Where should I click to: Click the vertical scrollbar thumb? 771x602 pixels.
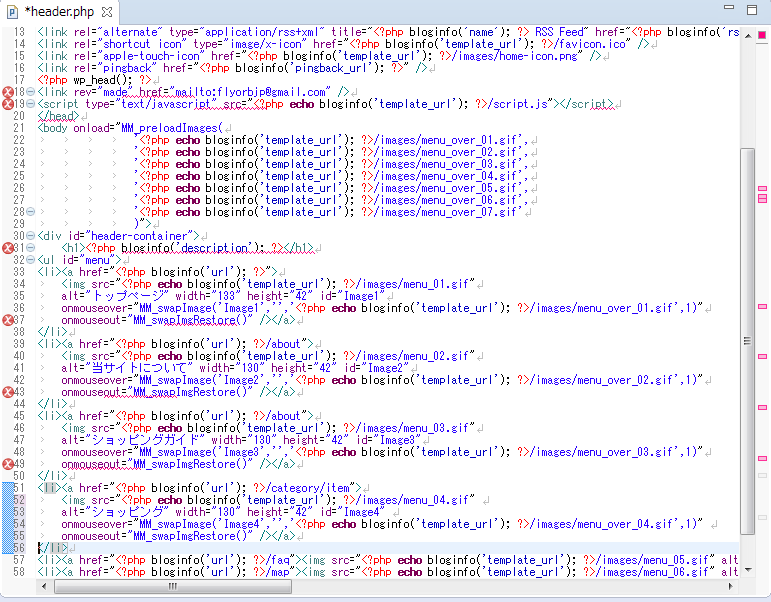click(747, 341)
